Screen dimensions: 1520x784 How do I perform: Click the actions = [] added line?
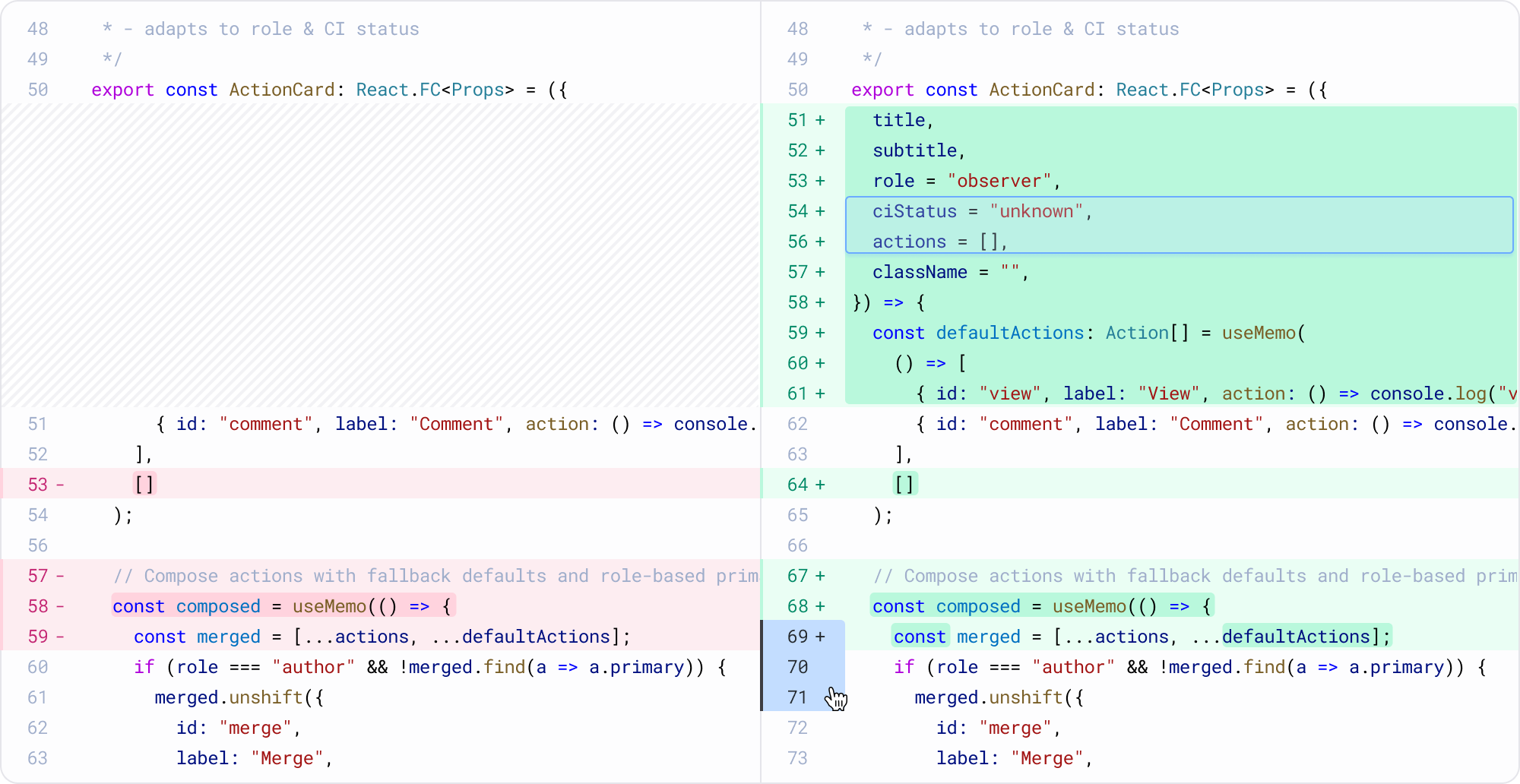[x=1179, y=242]
